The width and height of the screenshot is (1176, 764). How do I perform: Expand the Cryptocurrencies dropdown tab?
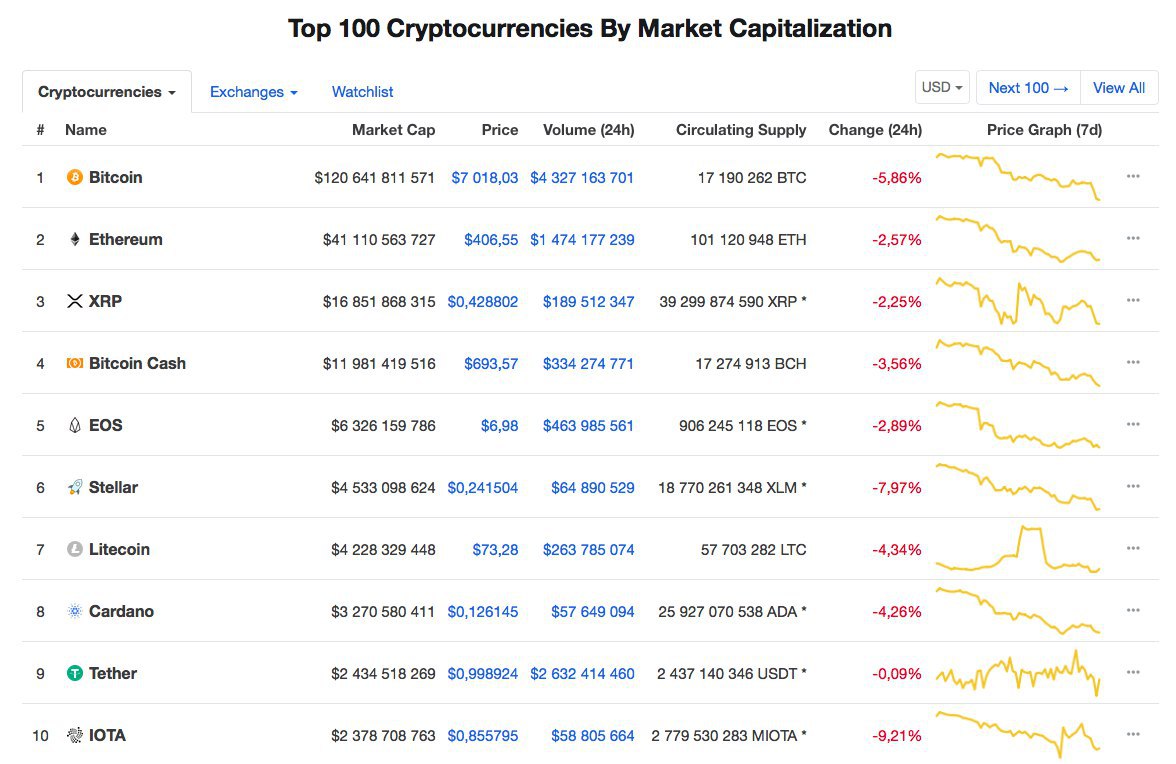click(106, 91)
